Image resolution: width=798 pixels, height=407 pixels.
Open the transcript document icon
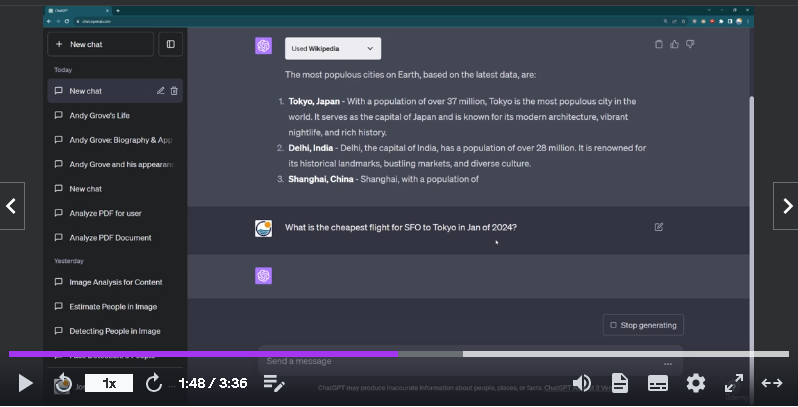[619, 383]
